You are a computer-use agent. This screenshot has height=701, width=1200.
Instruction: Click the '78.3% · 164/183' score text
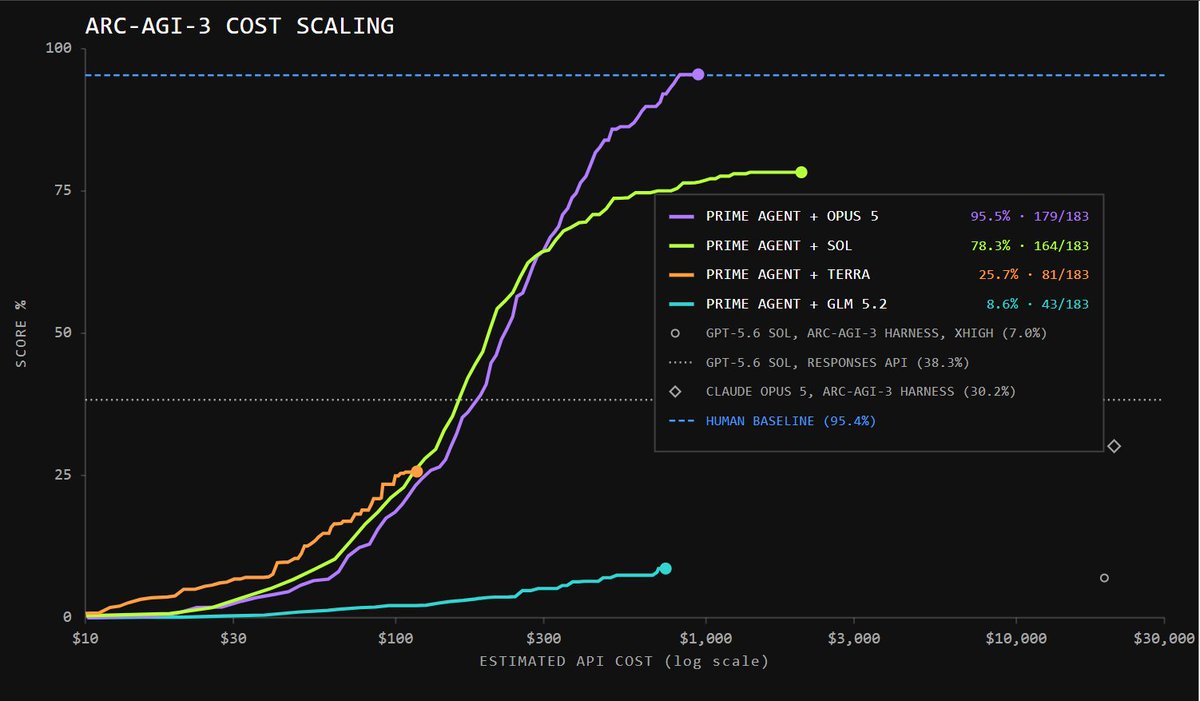pyautogui.click(x=1030, y=245)
